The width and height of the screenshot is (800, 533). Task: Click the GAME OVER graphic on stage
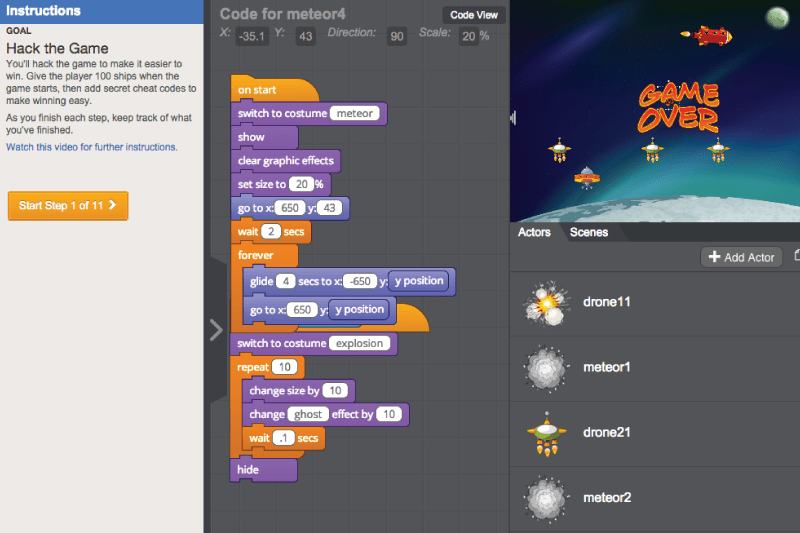[x=678, y=108]
